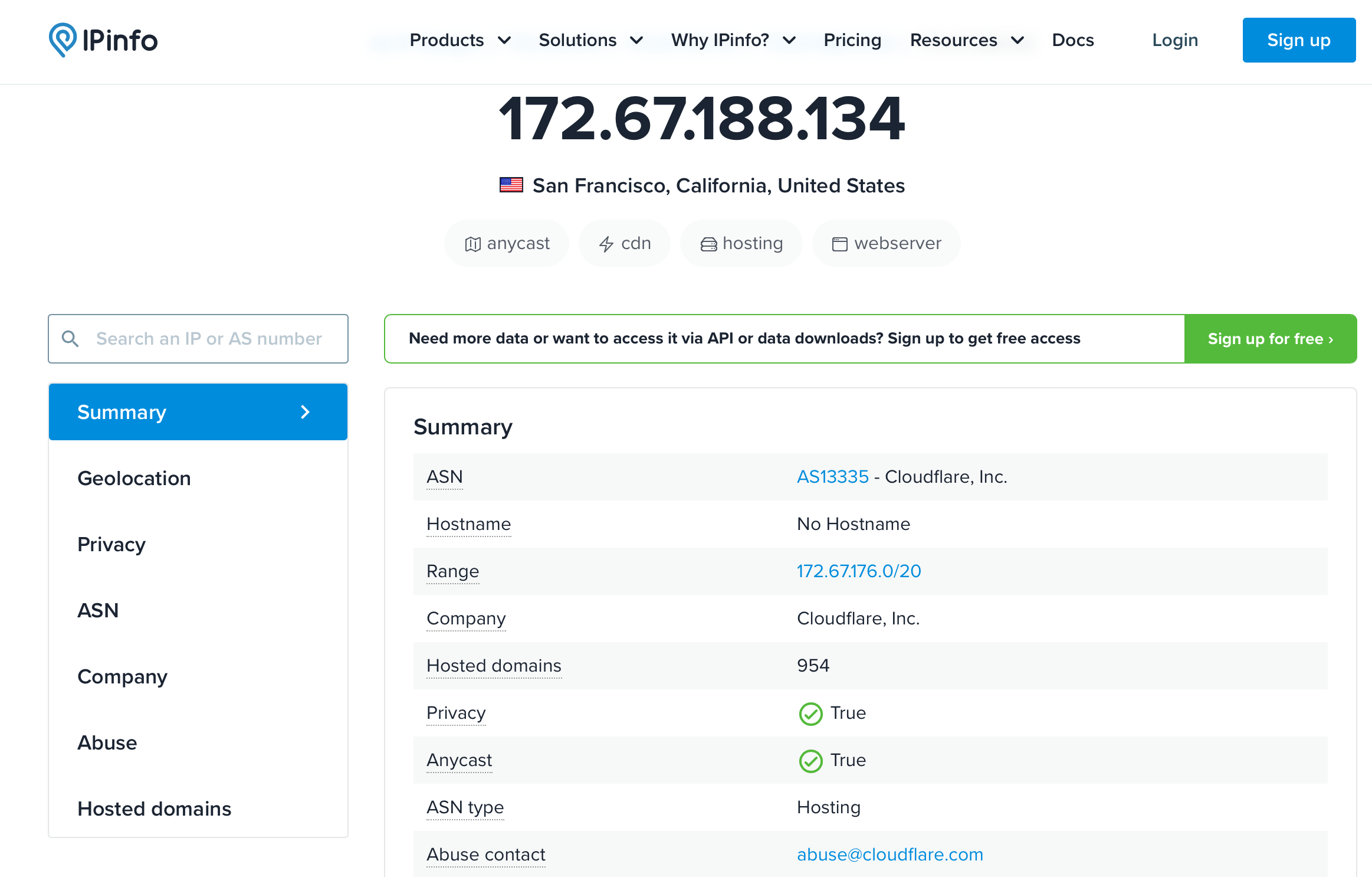Expand the Resources dropdown
This screenshot has height=877, width=1372.
[x=967, y=40]
